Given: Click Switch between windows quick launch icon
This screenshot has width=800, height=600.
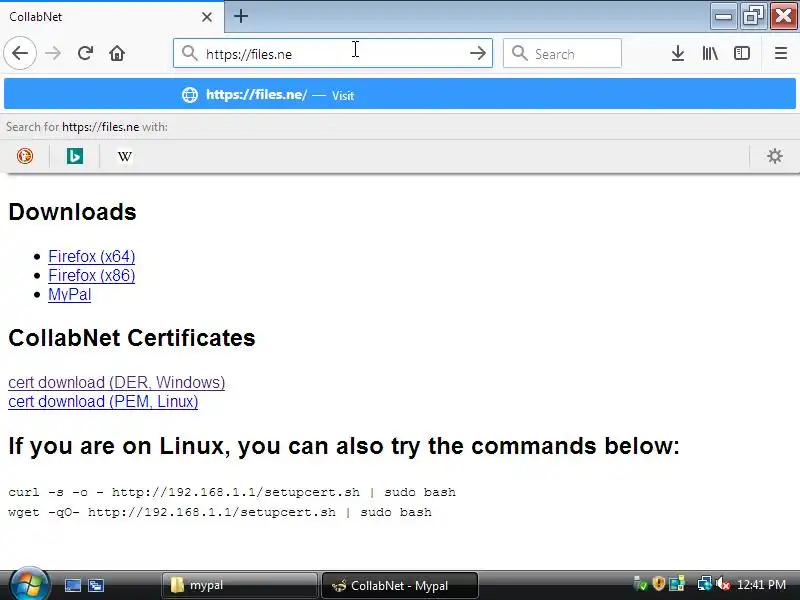Looking at the screenshot, I should [x=95, y=585].
